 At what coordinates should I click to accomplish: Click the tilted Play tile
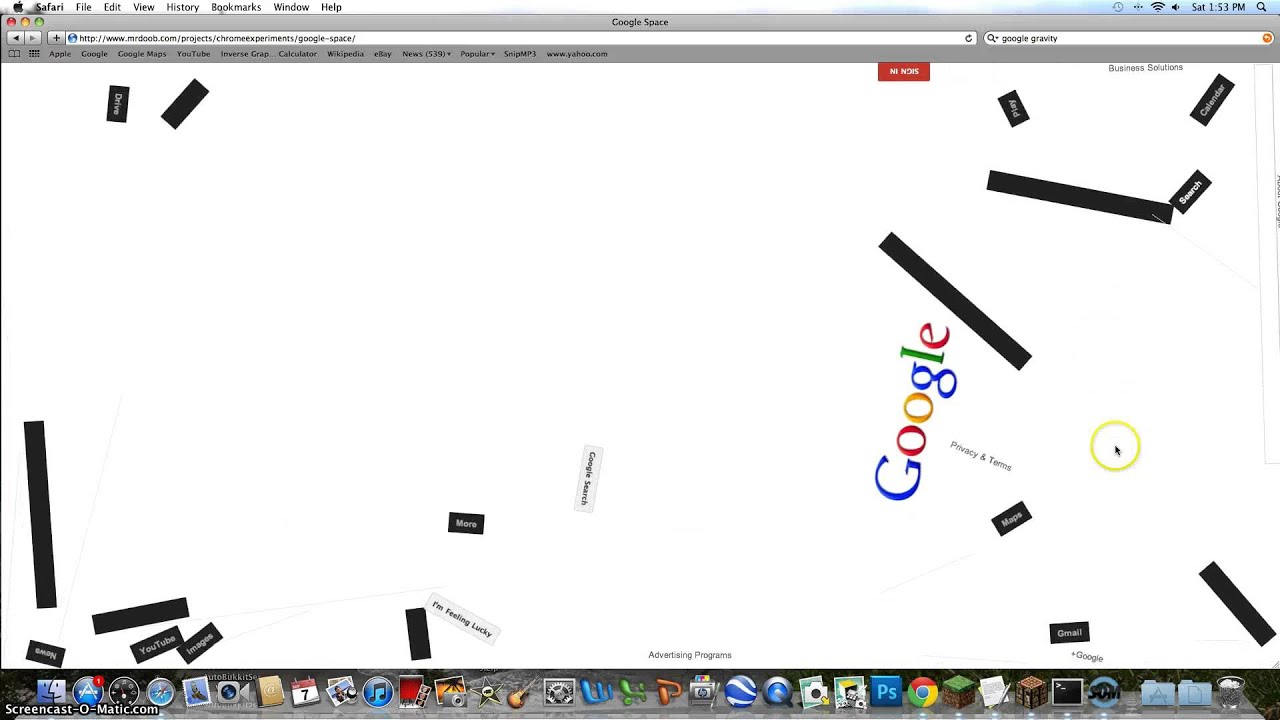pos(1013,108)
